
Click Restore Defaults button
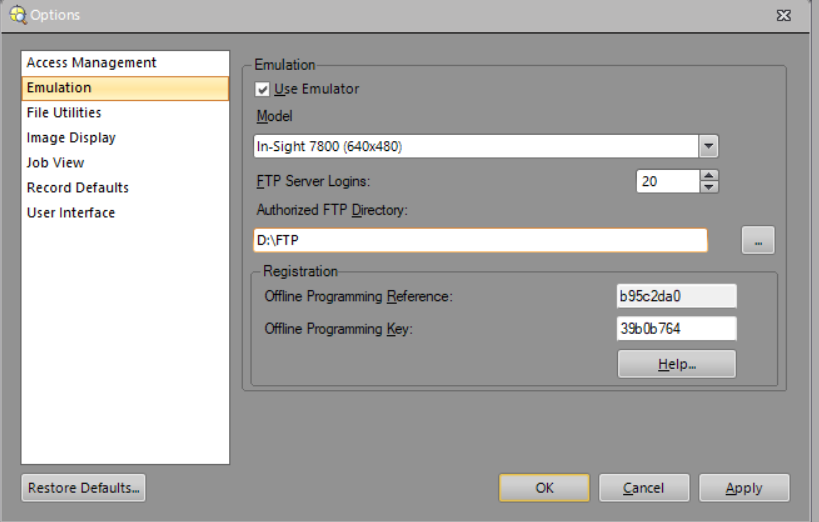point(84,488)
